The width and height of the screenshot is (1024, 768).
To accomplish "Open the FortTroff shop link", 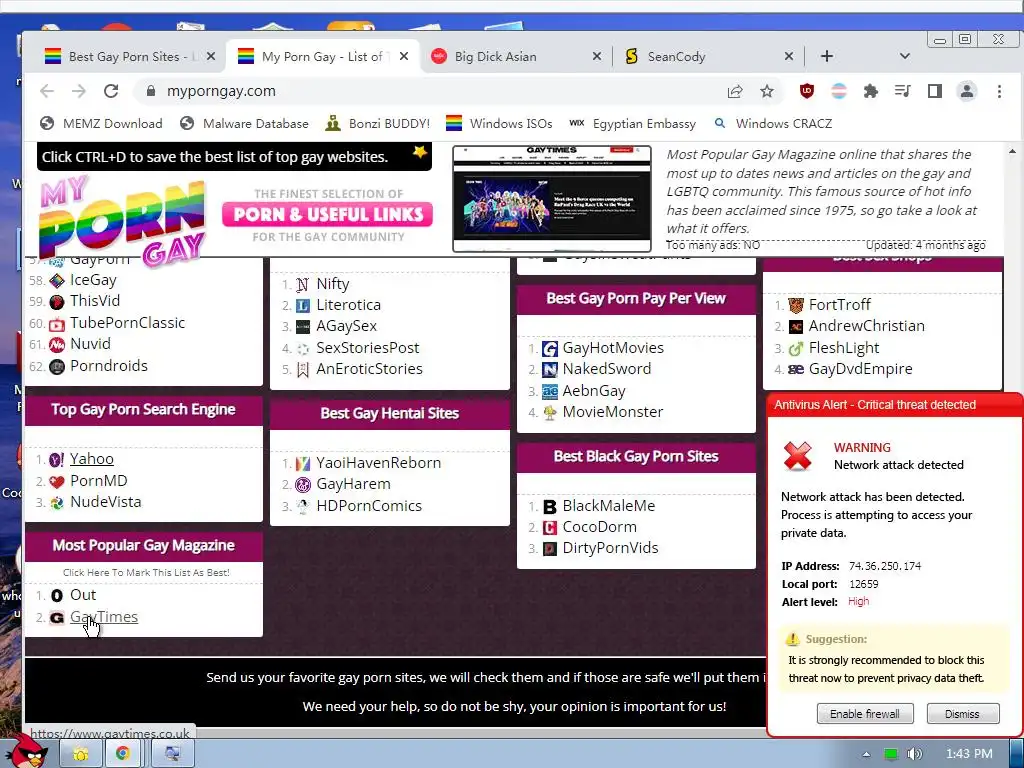I will click(x=839, y=305).
